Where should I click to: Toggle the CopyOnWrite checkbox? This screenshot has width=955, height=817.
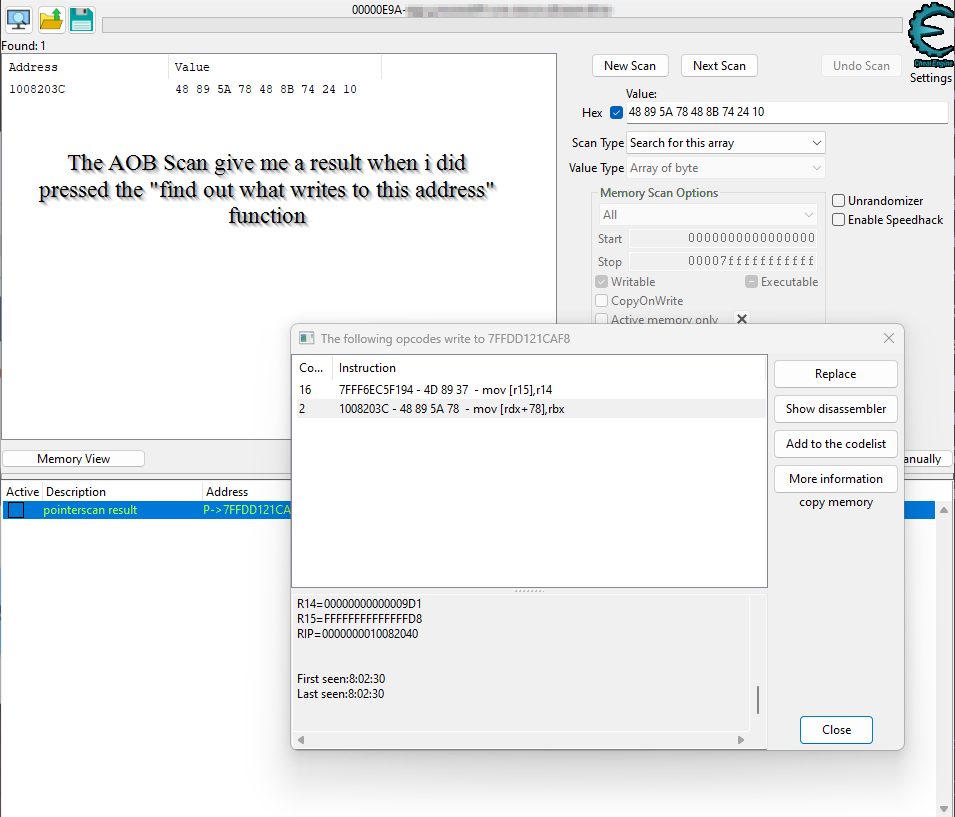click(602, 301)
